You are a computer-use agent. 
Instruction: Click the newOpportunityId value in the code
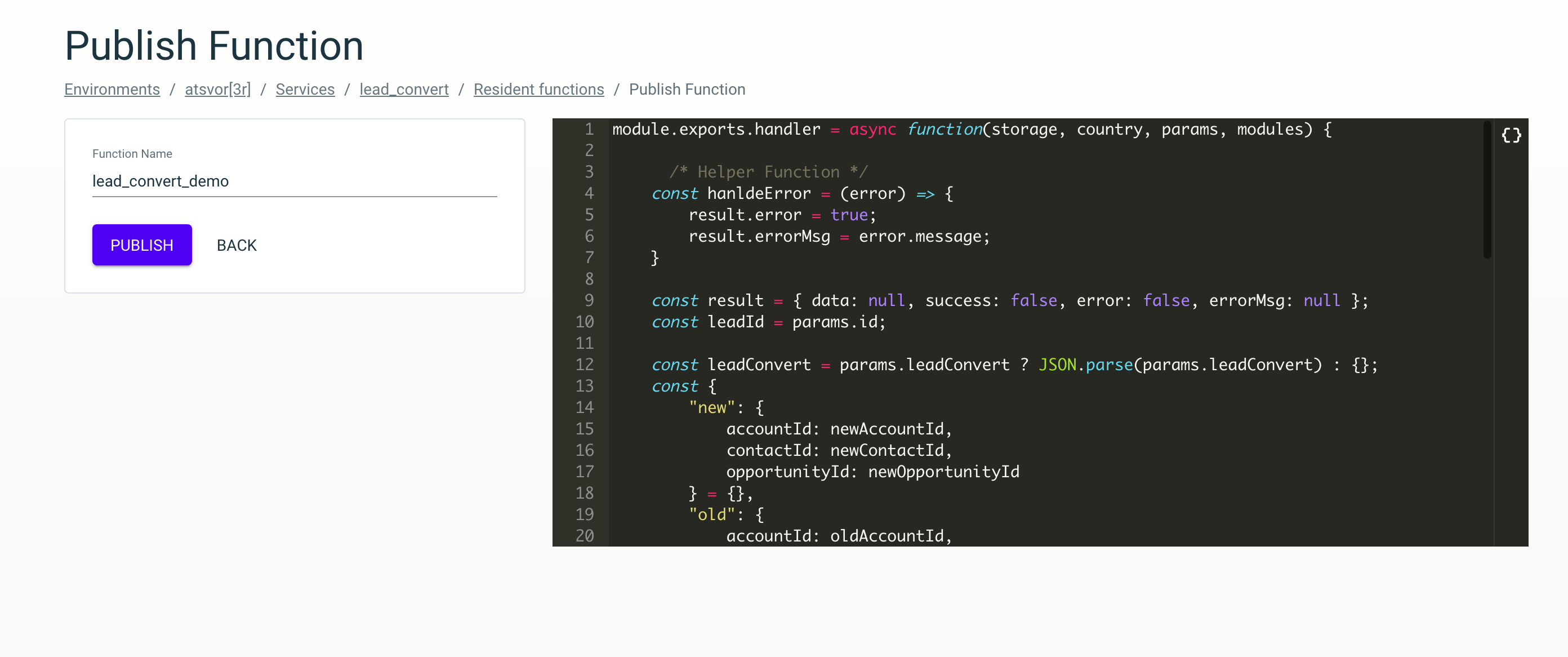coord(943,471)
